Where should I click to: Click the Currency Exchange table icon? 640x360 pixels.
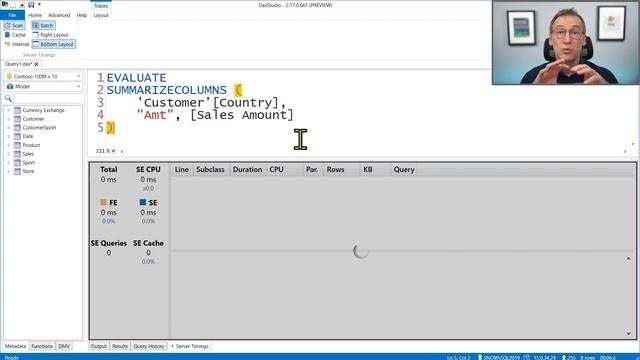tap(17, 110)
